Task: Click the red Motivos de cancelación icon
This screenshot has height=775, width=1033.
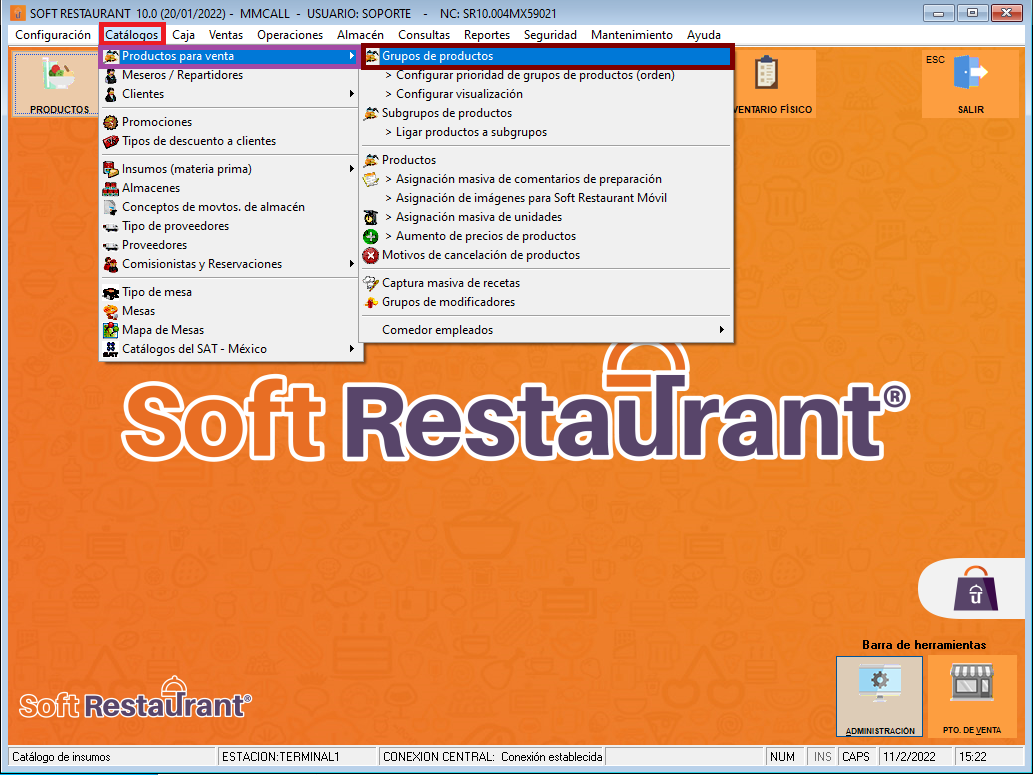Action: click(x=371, y=255)
